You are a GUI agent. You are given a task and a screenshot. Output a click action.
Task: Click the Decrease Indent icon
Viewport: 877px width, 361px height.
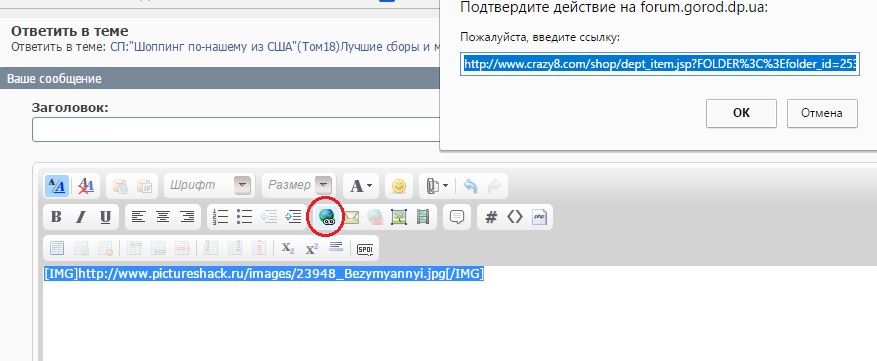tap(269, 217)
